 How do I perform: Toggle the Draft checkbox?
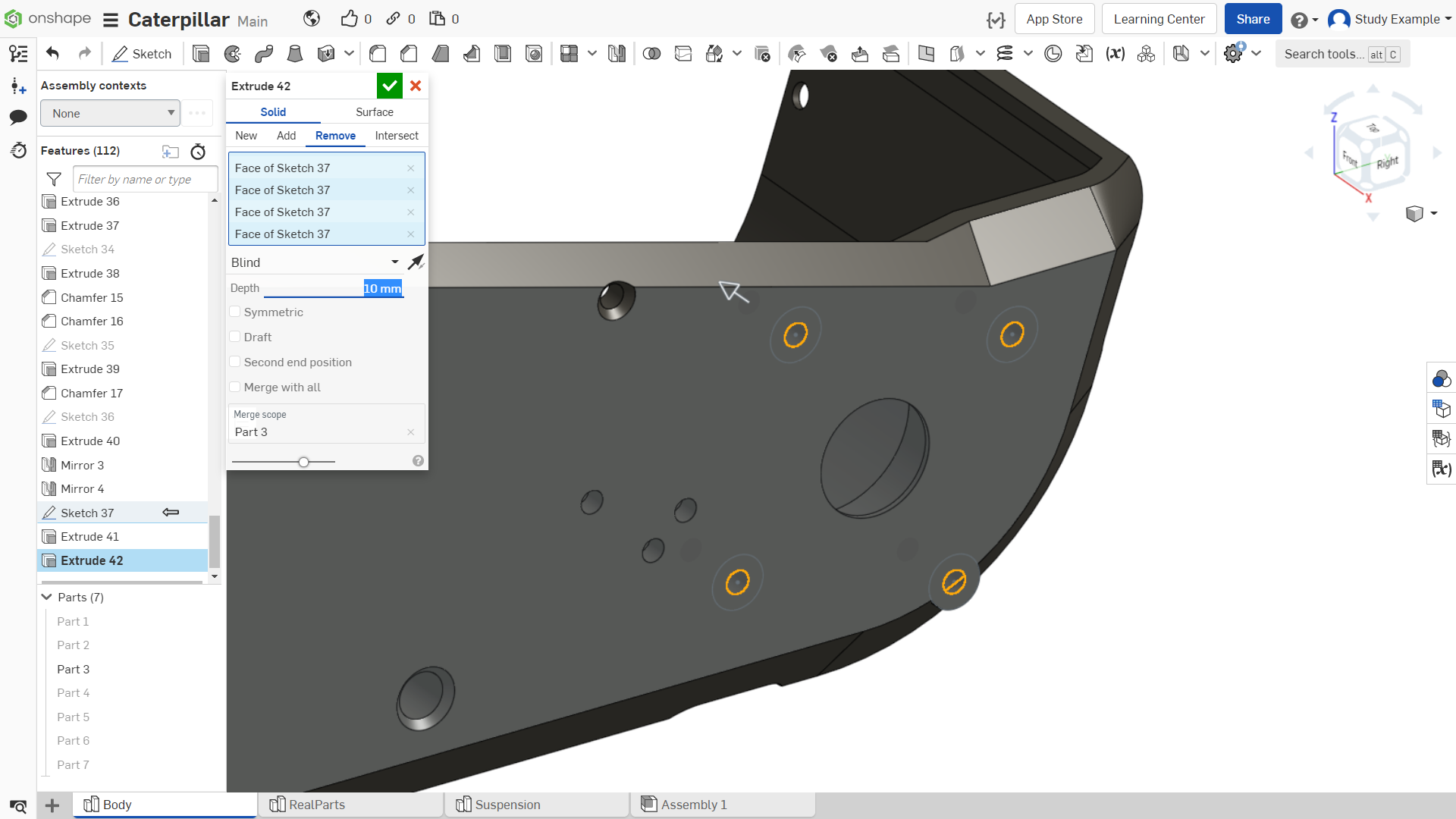235,337
